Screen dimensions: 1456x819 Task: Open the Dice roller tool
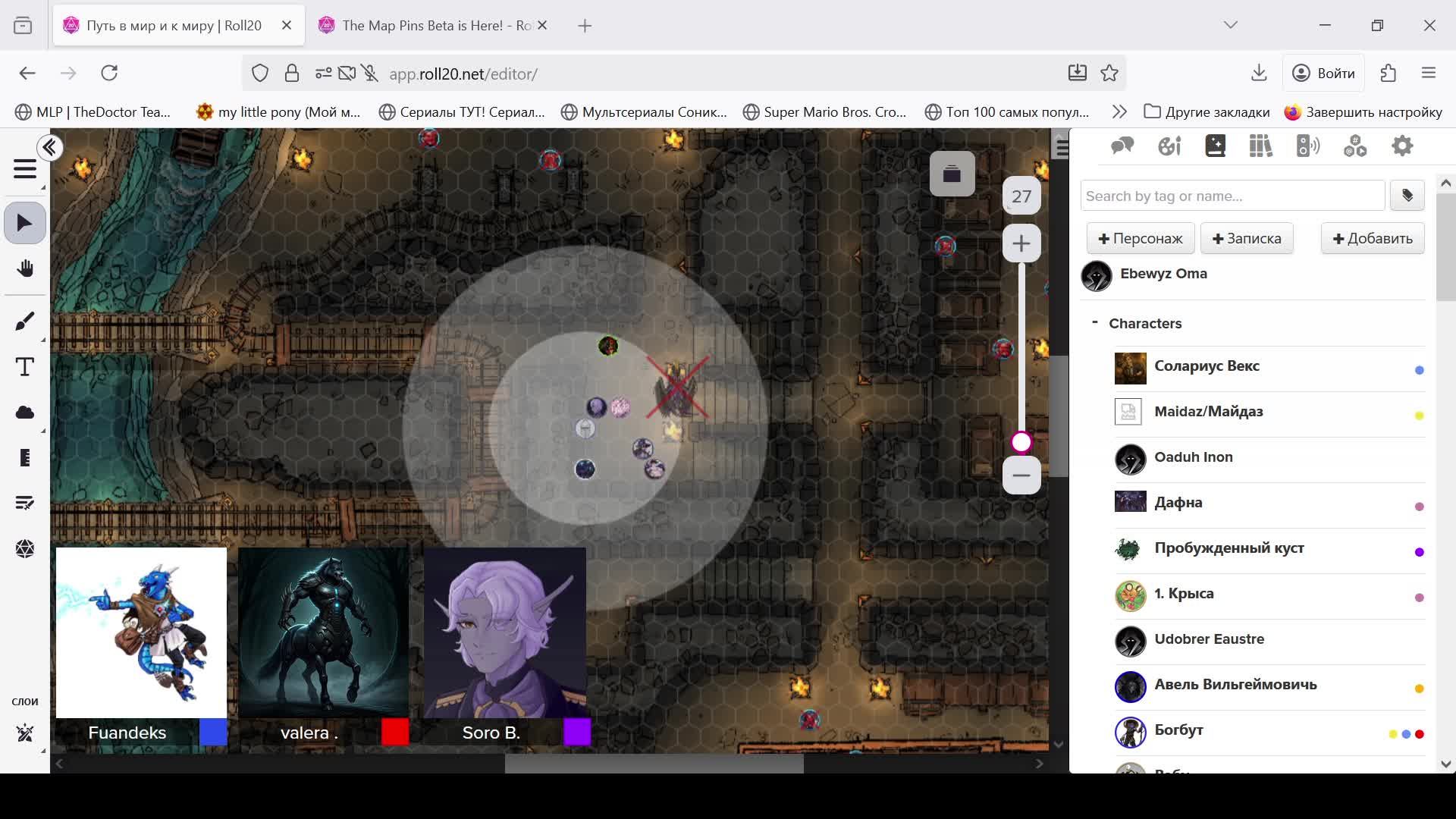click(x=24, y=548)
